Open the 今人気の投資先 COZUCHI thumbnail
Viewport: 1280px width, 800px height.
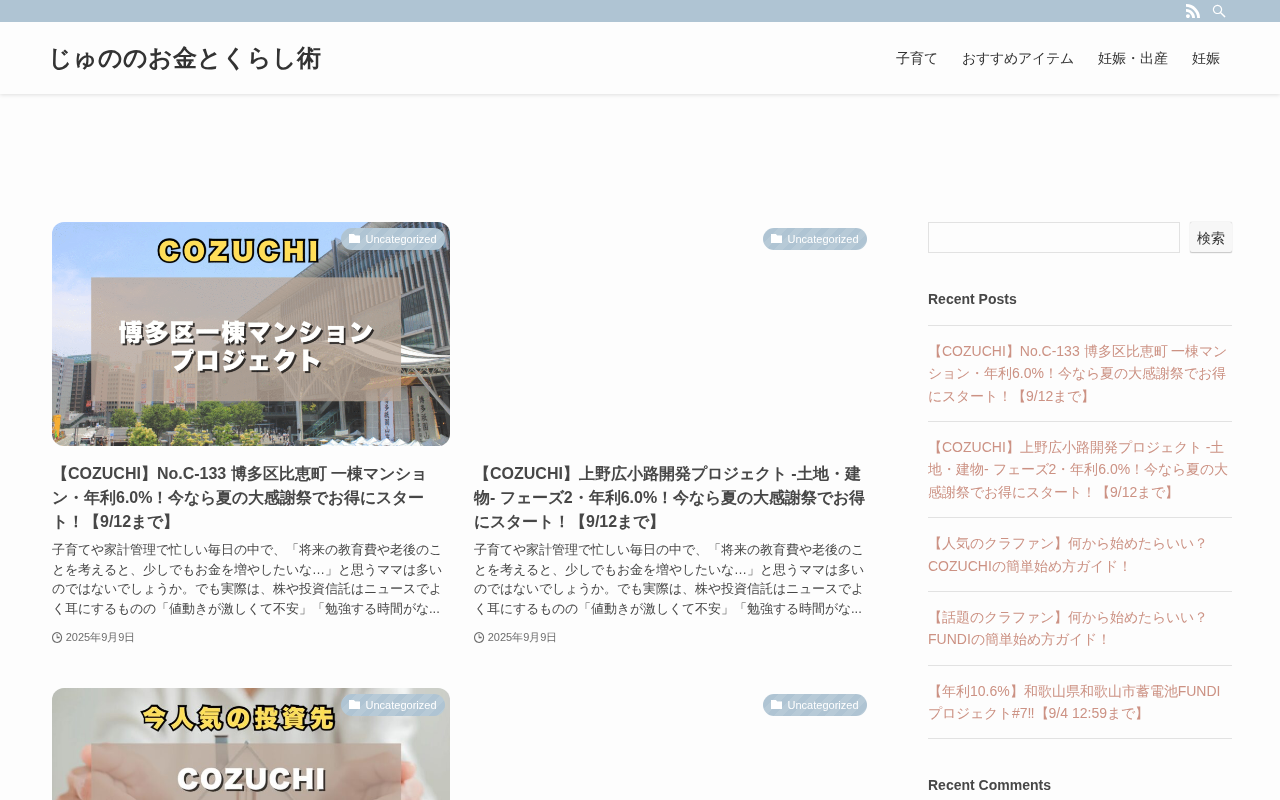pos(251,744)
